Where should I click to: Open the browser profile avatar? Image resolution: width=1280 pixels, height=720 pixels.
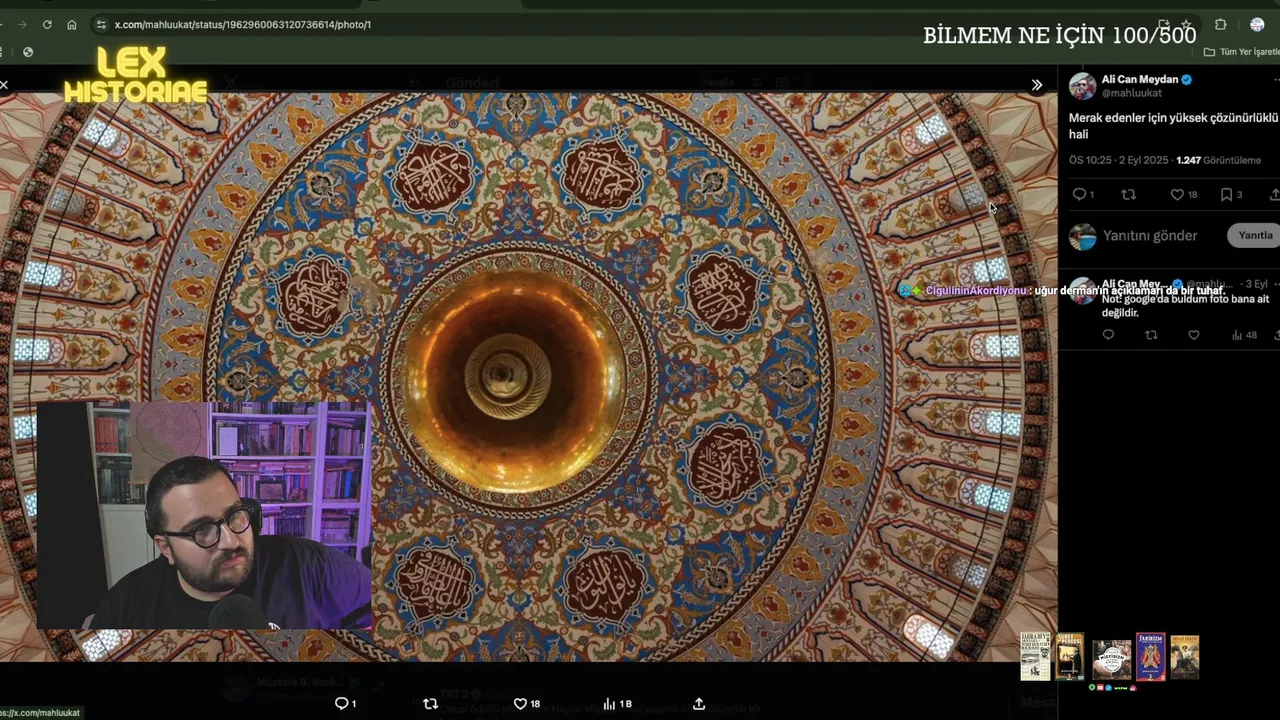pos(1257,24)
